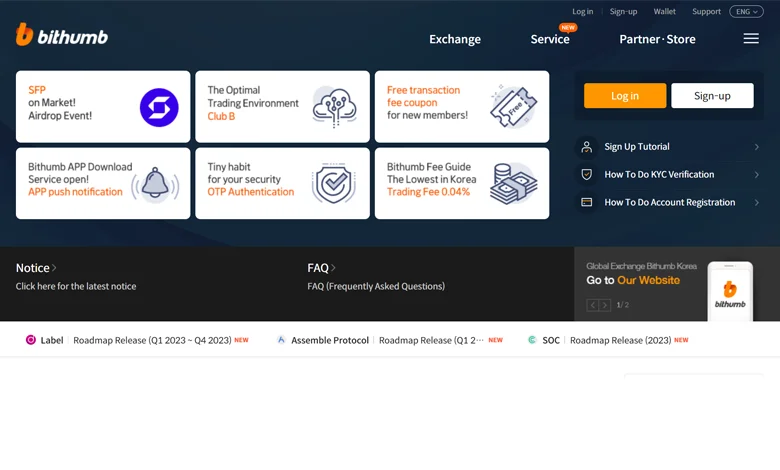The width and height of the screenshot is (780, 470).
Task: Open the Service menu
Action: click(x=550, y=39)
